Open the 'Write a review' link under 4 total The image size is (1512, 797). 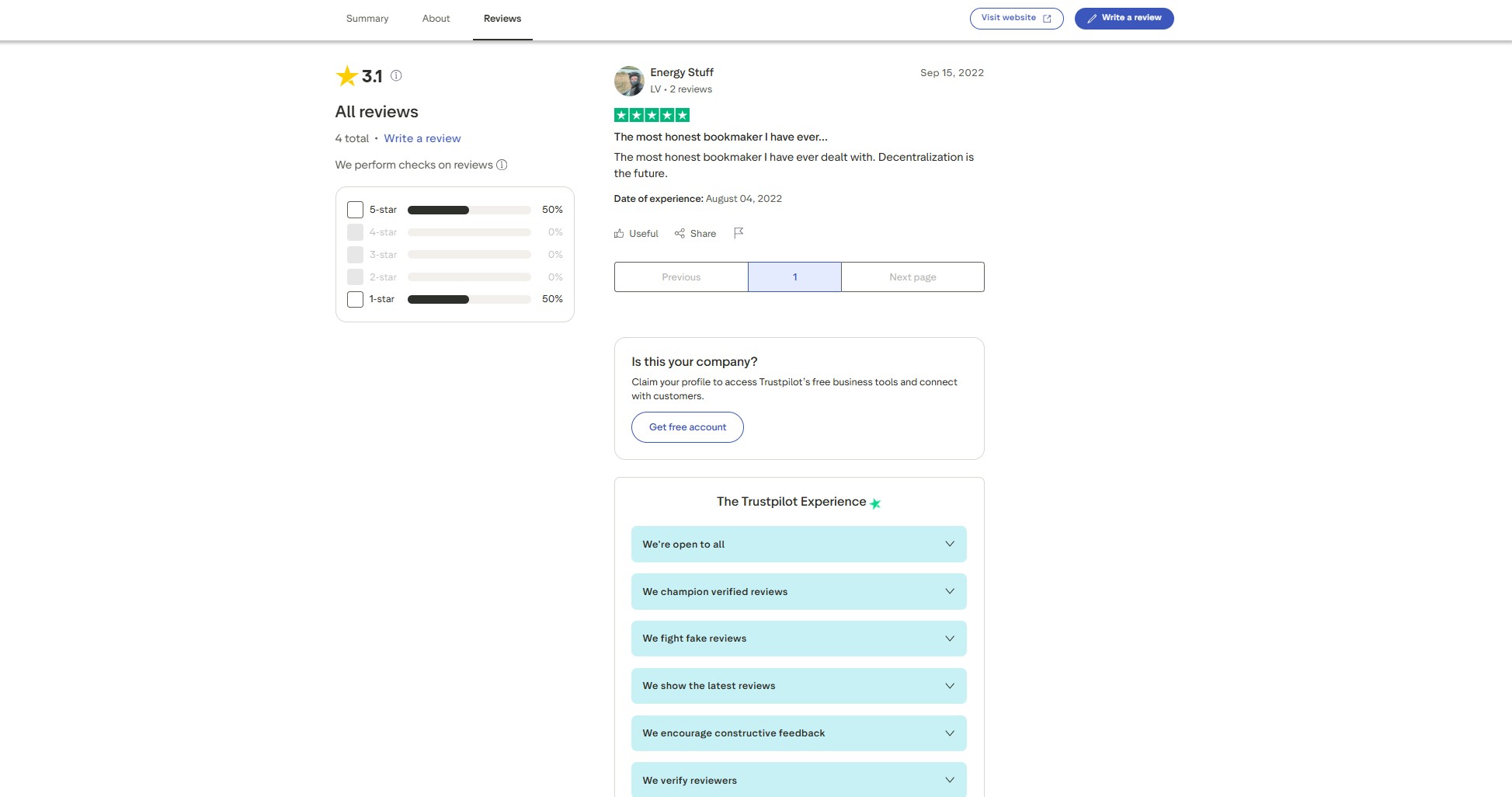(x=422, y=138)
